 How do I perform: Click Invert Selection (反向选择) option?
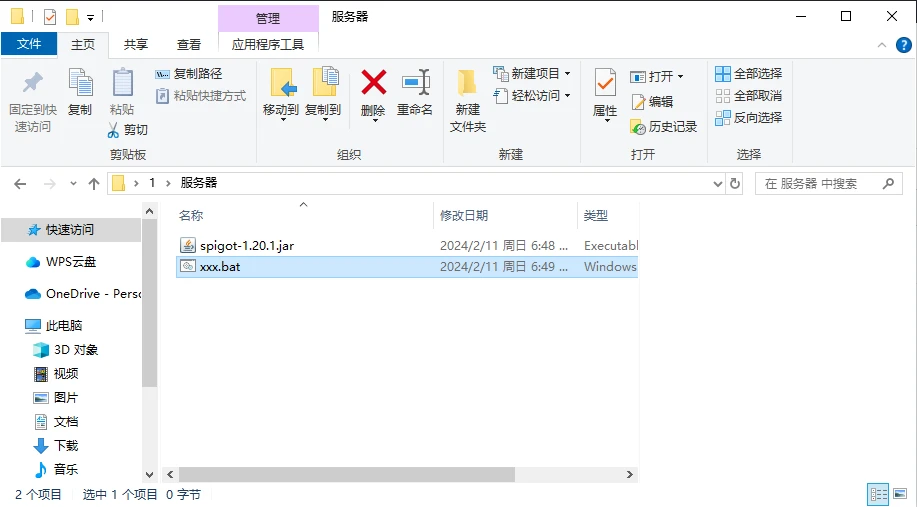pos(749,118)
